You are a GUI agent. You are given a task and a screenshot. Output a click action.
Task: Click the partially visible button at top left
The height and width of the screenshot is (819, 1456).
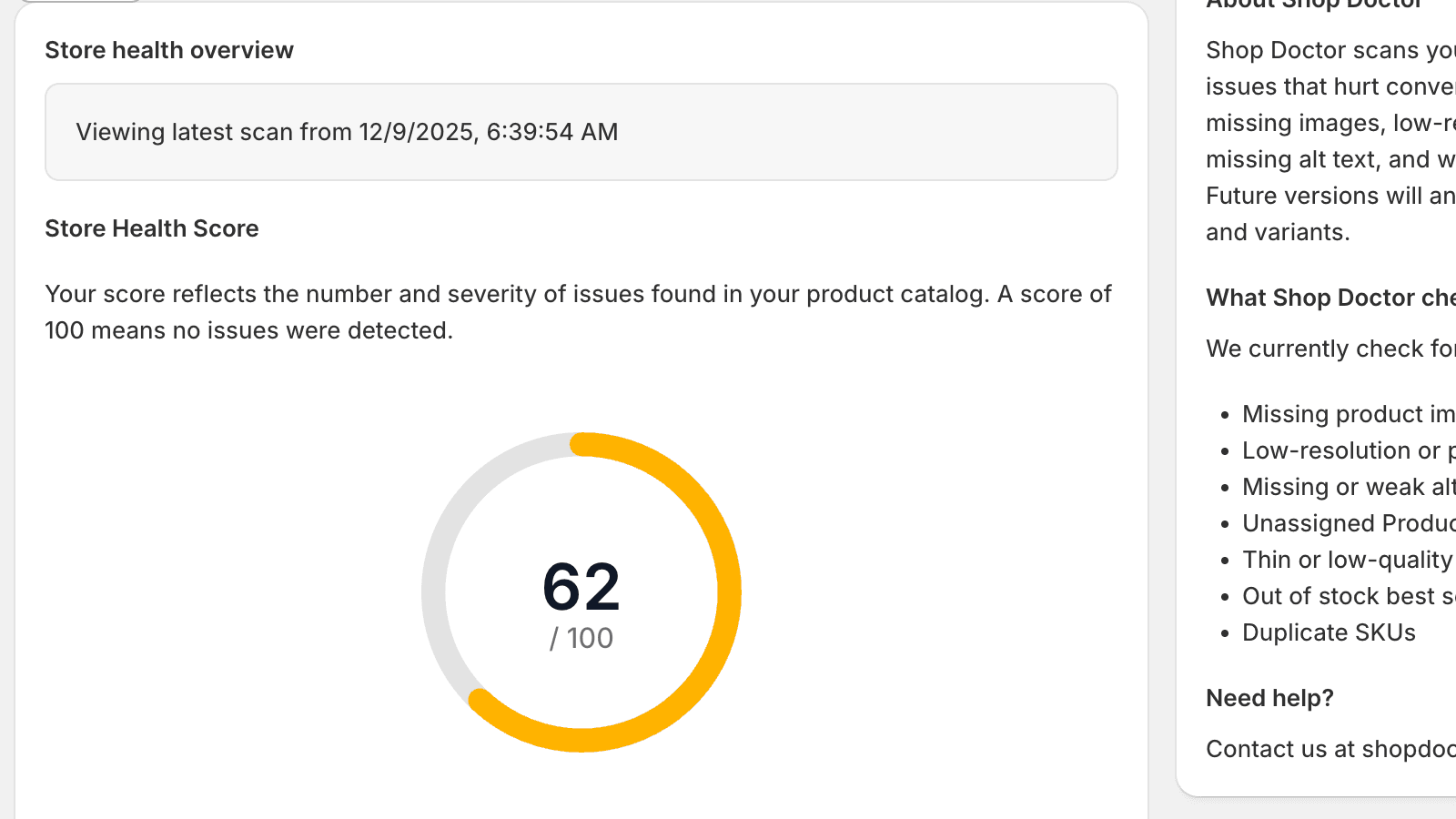[x=80, y=4]
